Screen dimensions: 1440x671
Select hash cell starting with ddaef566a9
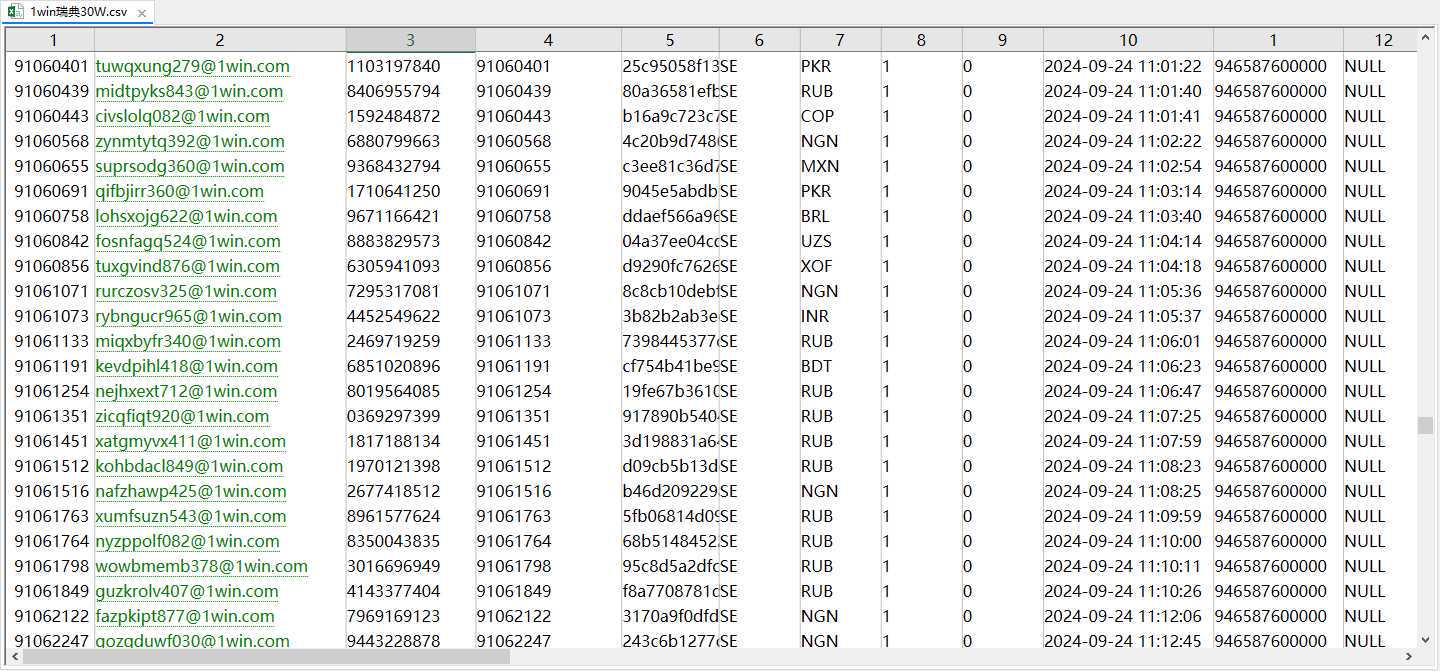[x=670, y=216]
